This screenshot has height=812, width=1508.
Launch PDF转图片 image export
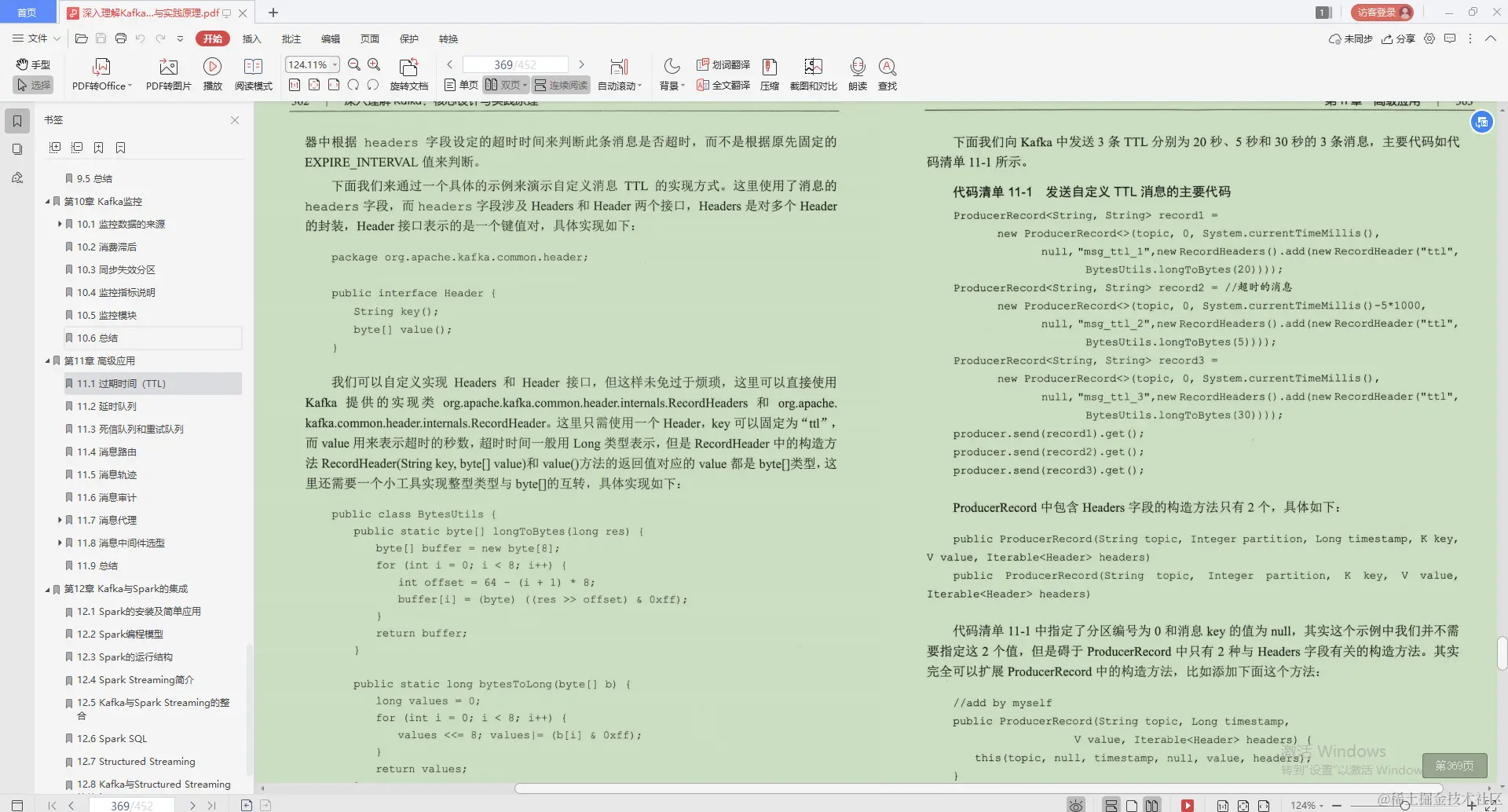(x=167, y=75)
